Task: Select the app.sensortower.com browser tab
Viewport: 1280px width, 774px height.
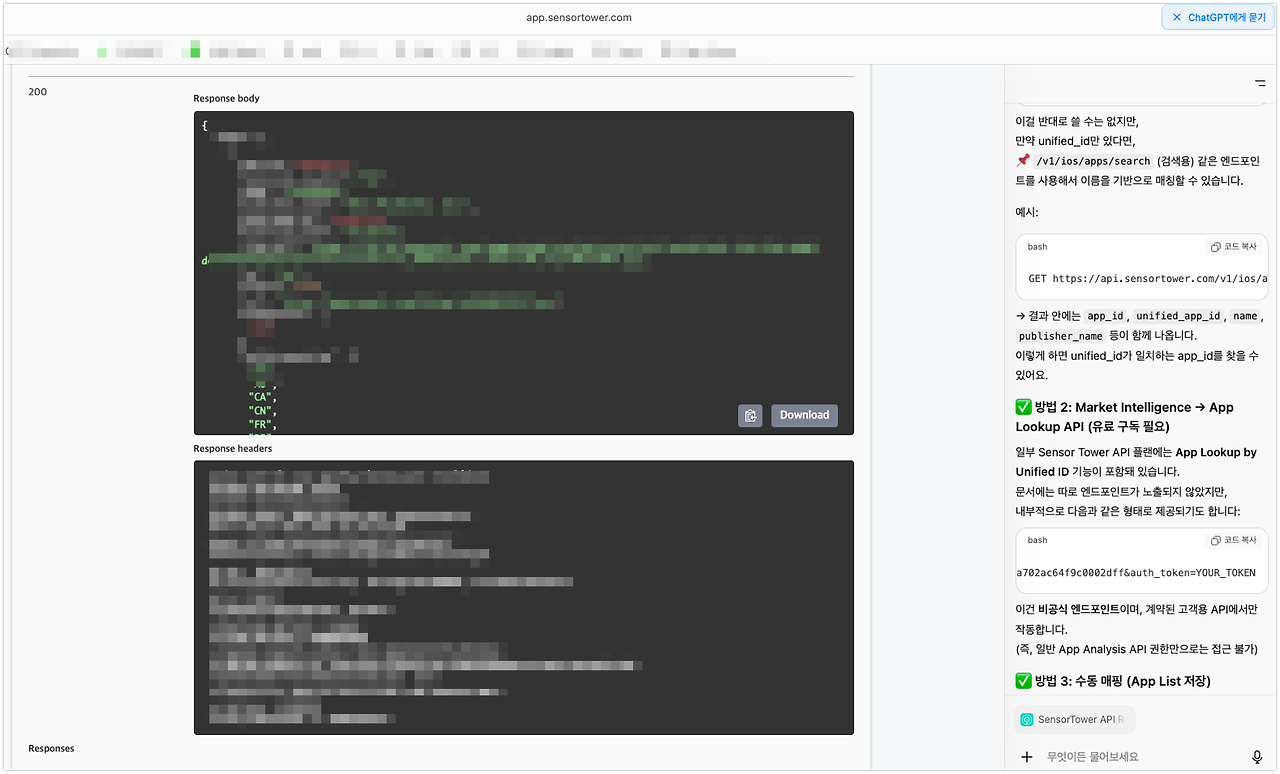Action: (640, 16)
